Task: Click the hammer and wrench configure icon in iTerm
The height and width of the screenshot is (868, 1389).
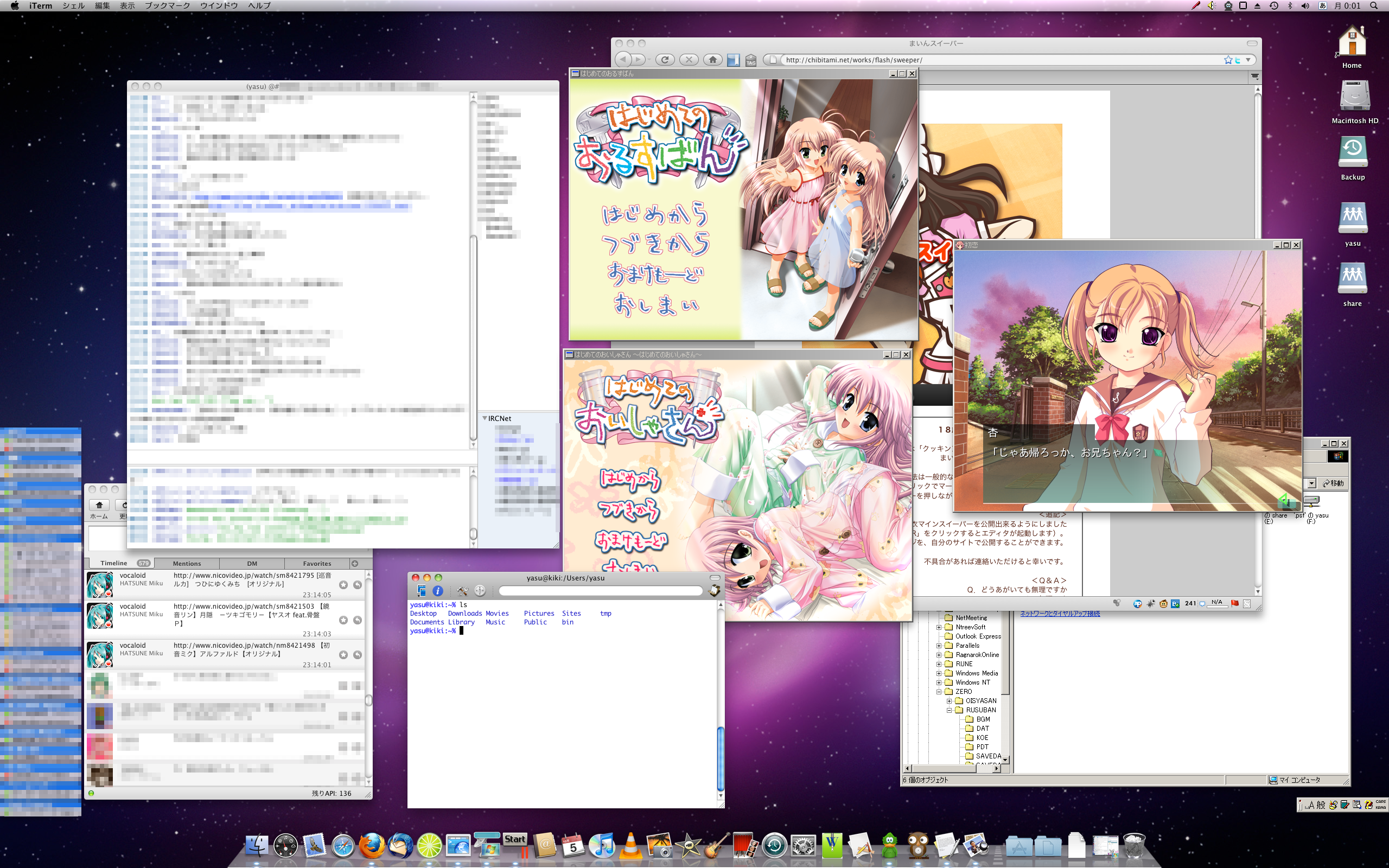Action: (463, 591)
